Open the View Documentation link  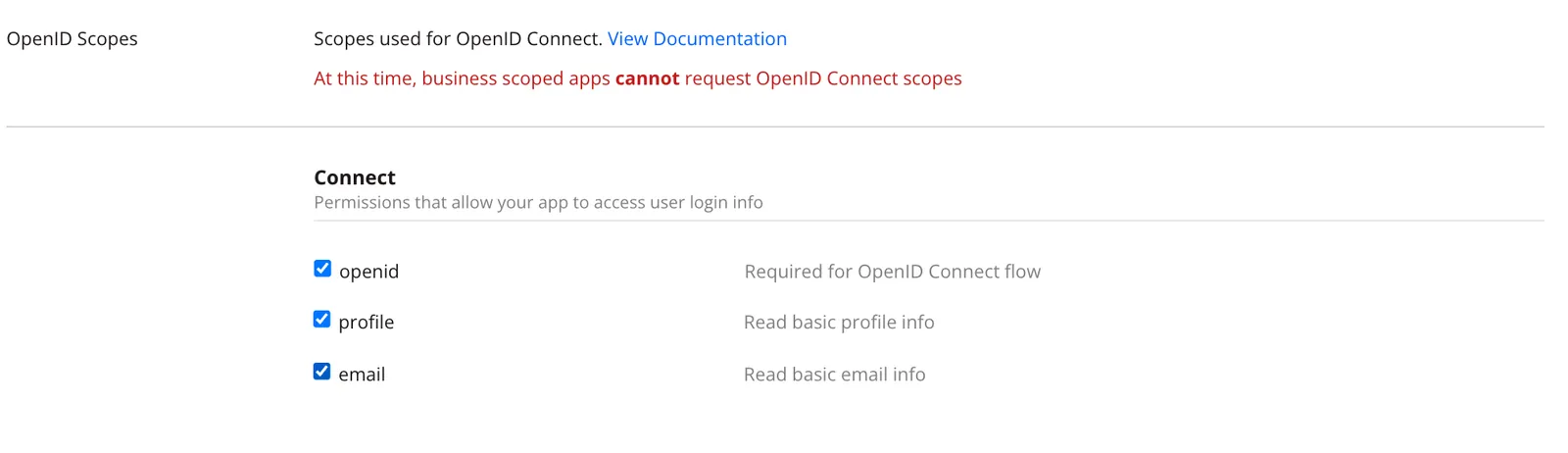tap(697, 39)
